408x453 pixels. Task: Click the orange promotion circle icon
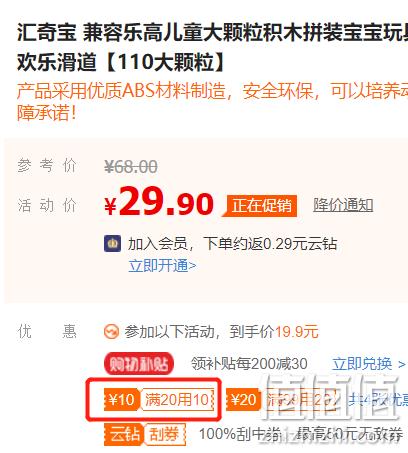[111, 332]
